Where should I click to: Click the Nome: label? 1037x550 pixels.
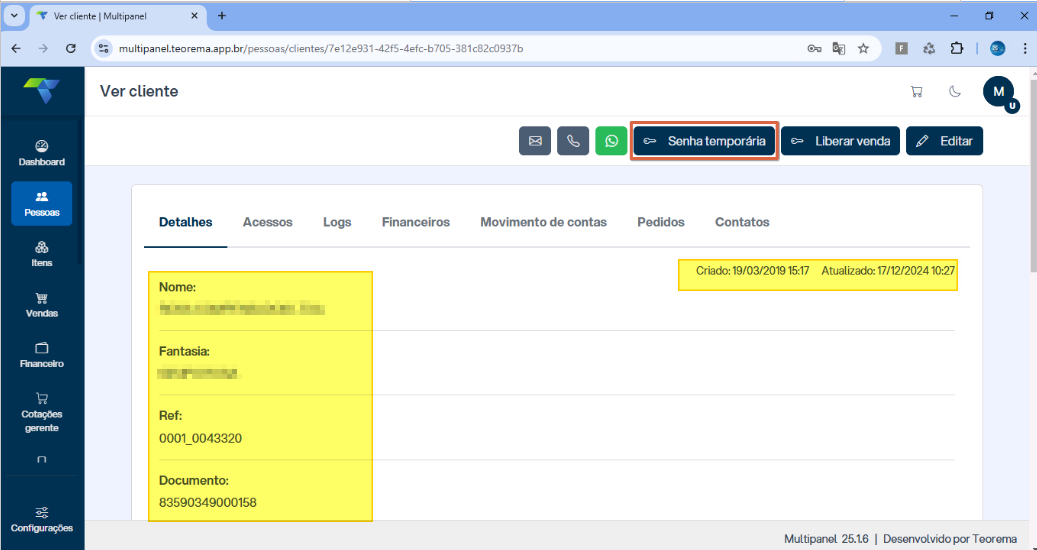point(178,288)
